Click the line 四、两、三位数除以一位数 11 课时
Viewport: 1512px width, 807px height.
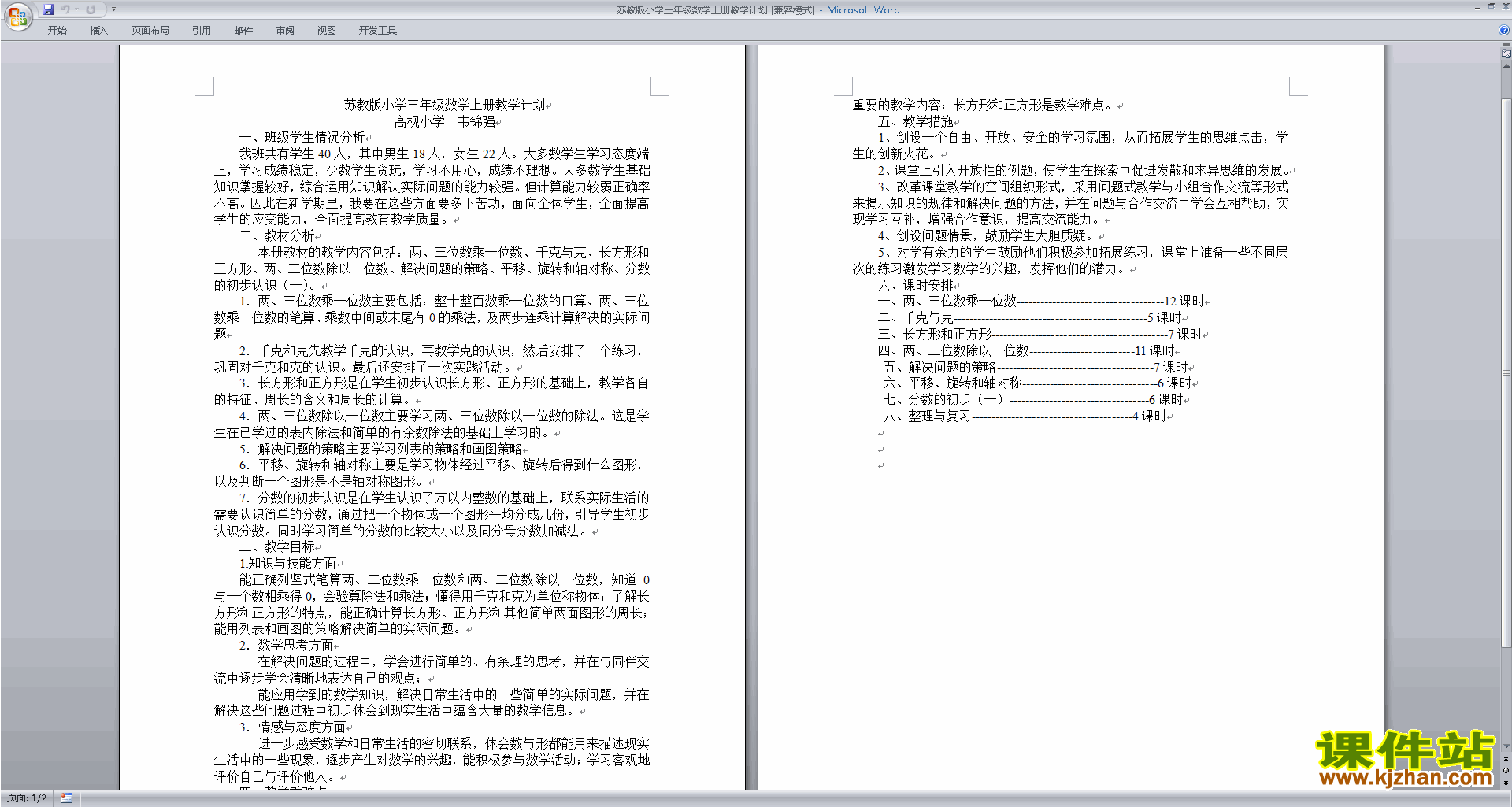(1027, 350)
